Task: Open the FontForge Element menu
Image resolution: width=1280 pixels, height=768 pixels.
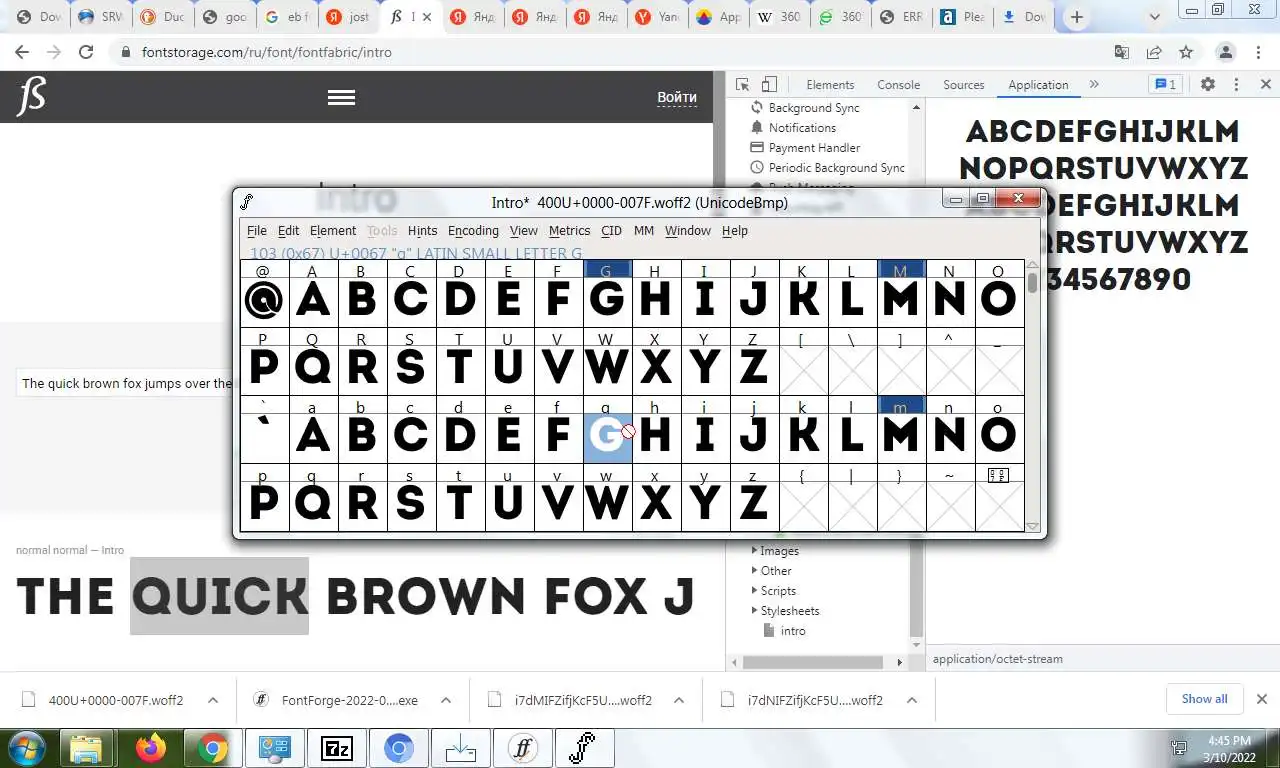Action: click(333, 231)
